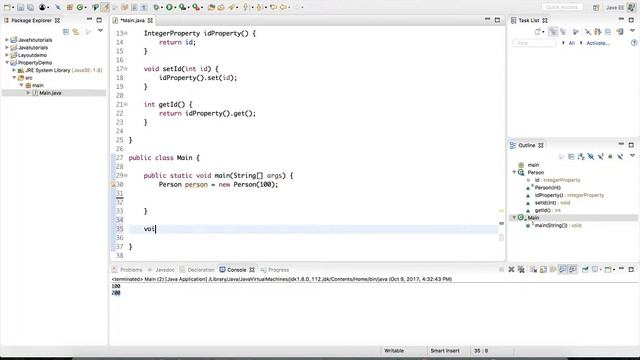The height and width of the screenshot is (360, 640).
Task: Click the New file wizard icon
Action: (7, 7)
